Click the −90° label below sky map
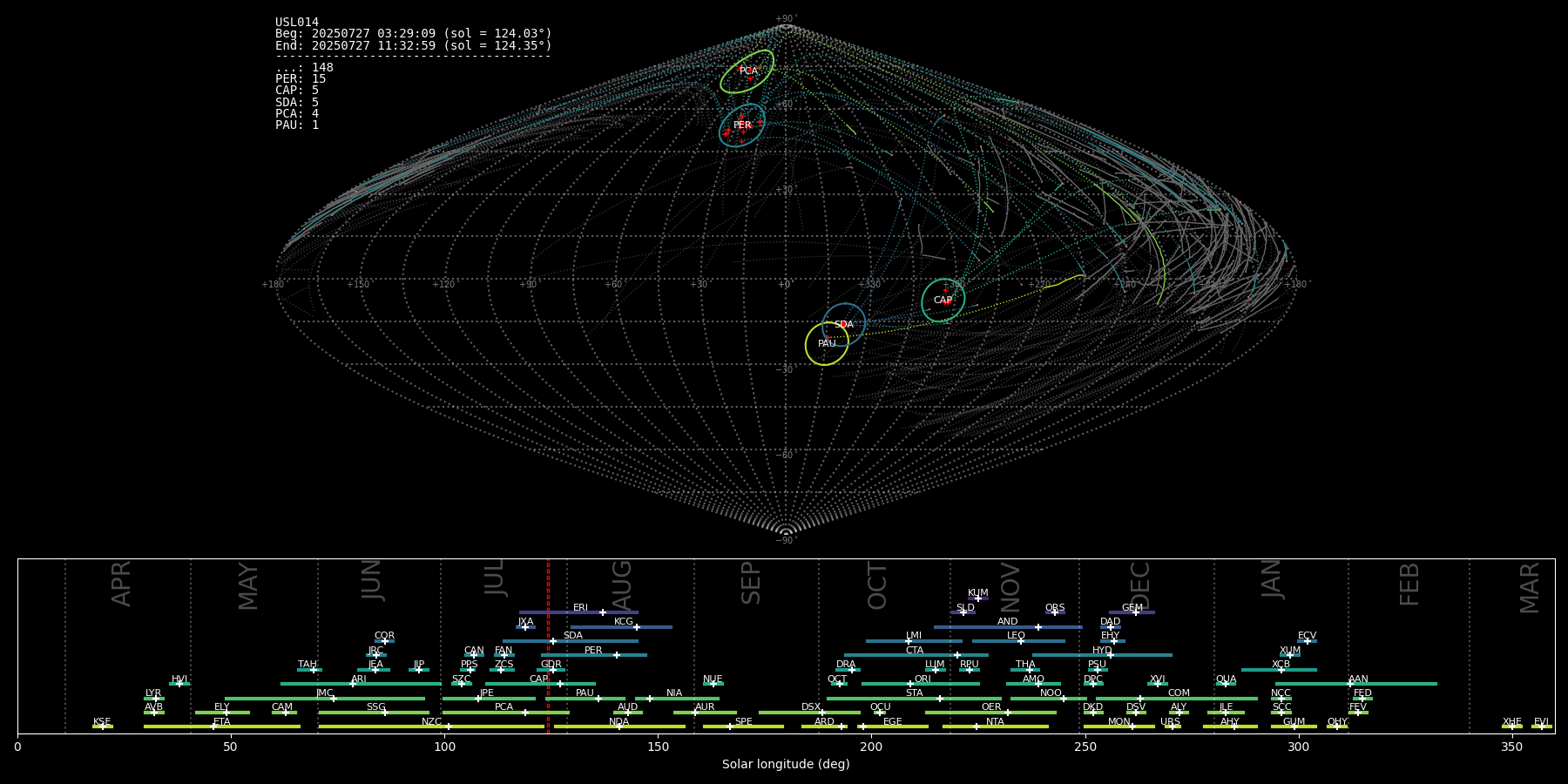The height and width of the screenshot is (784, 1568). pyautogui.click(x=786, y=541)
